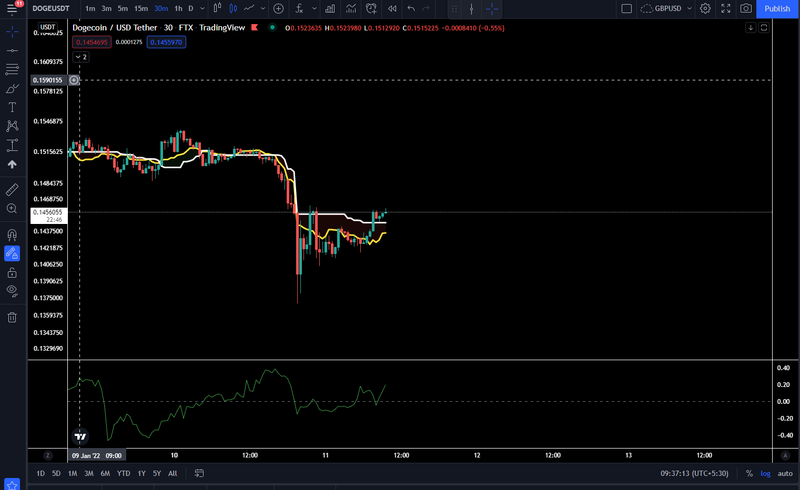The image size is (800, 490).
Task: Toggle percent scale mode
Action: [x=749, y=473]
